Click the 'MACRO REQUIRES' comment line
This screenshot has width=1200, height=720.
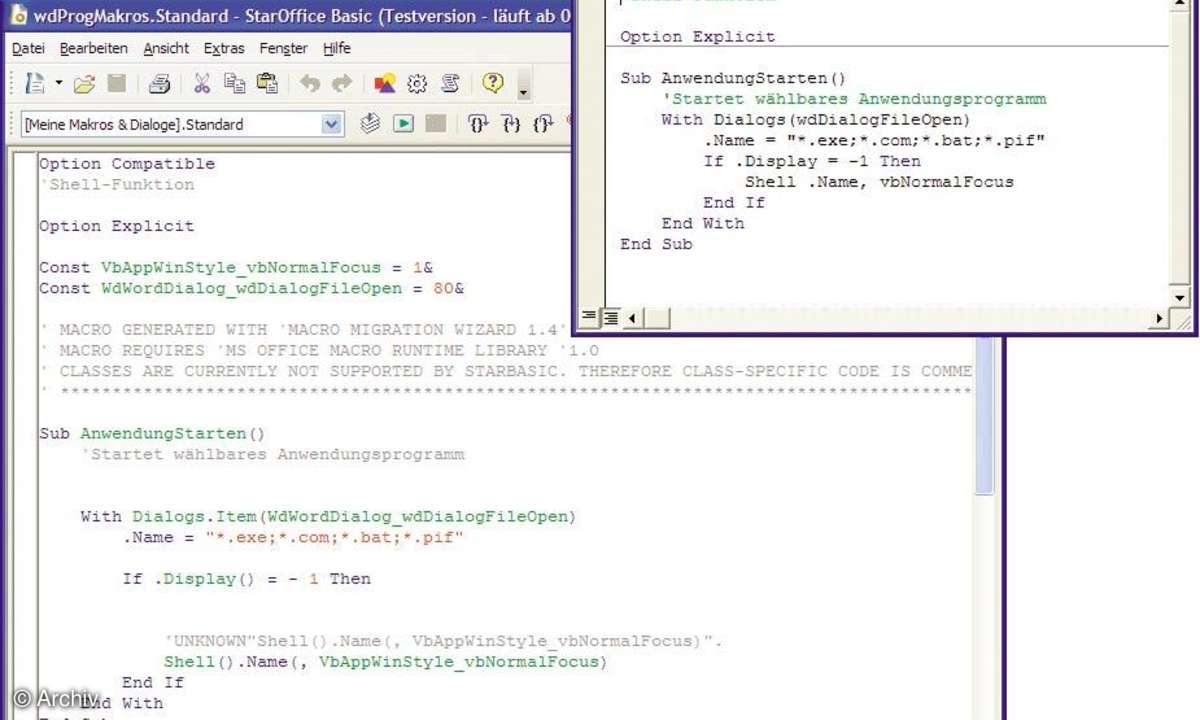[x=319, y=351]
